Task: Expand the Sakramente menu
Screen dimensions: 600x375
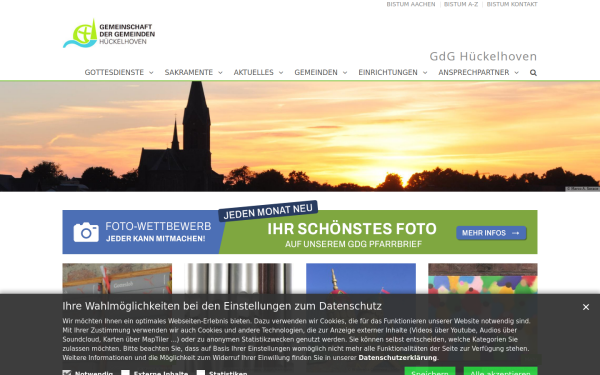Action: (193, 72)
